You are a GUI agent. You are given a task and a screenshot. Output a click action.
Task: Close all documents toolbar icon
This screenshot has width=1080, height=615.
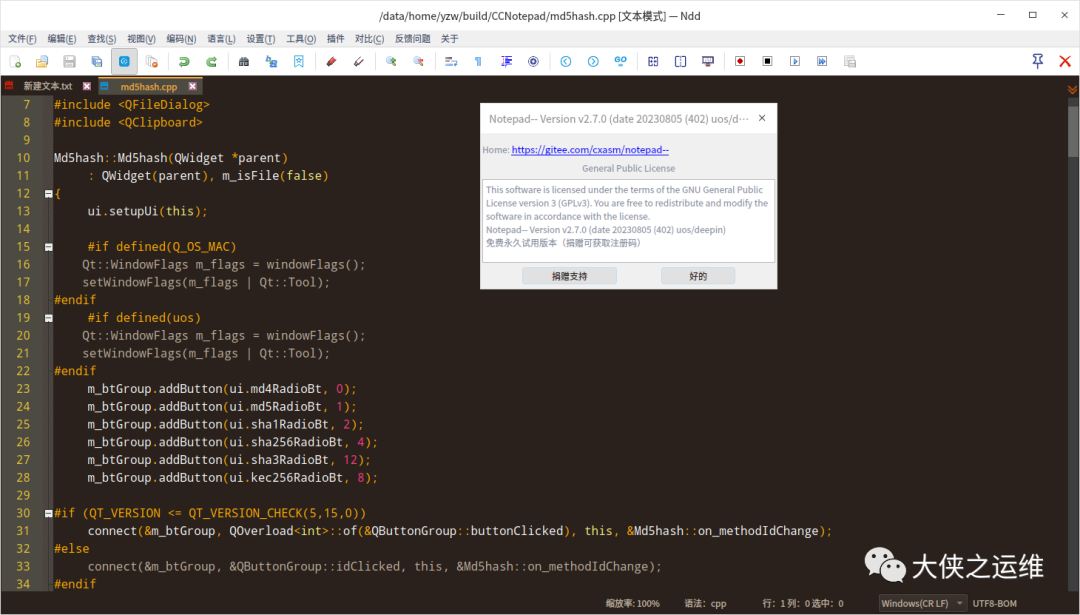(x=152, y=61)
